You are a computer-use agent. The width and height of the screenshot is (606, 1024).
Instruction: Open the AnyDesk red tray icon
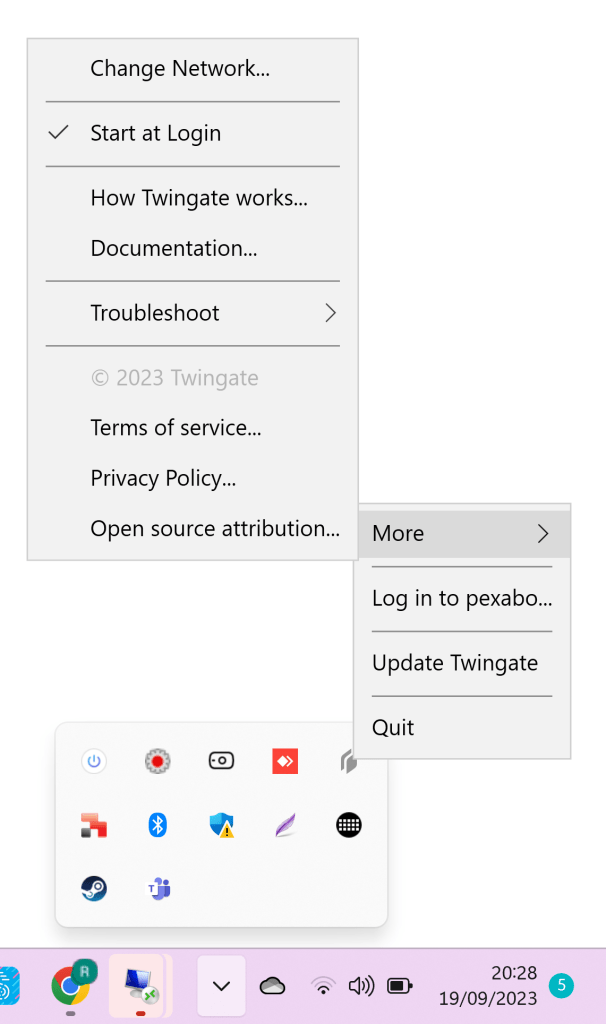(285, 761)
